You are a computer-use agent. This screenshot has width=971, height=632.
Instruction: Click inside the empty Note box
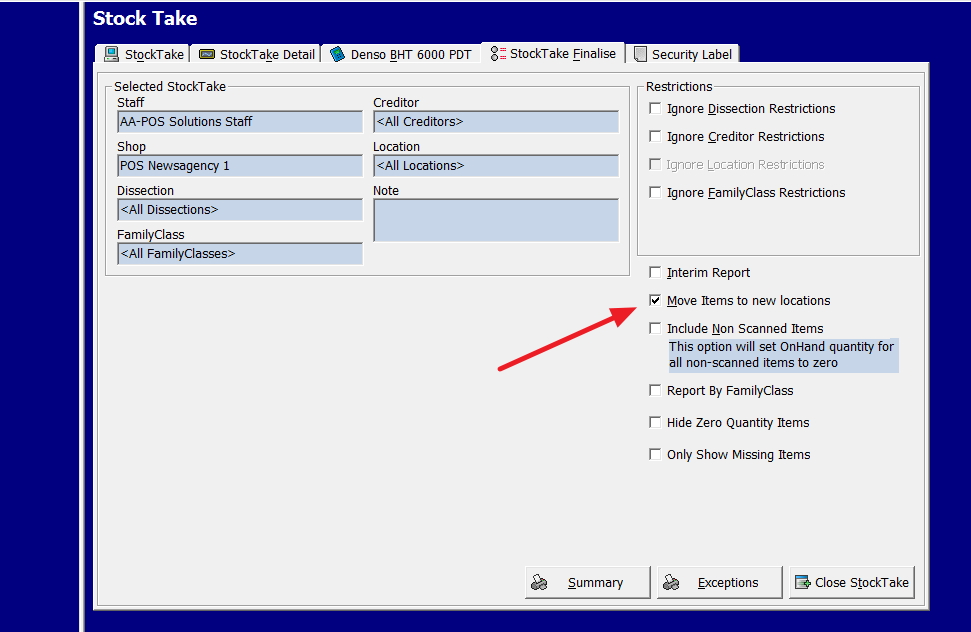(496, 220)
